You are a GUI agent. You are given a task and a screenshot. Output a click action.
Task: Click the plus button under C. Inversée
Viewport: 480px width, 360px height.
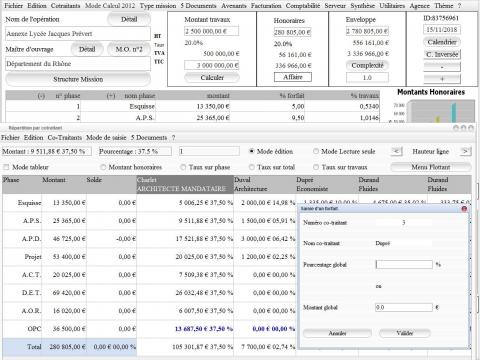442,79
